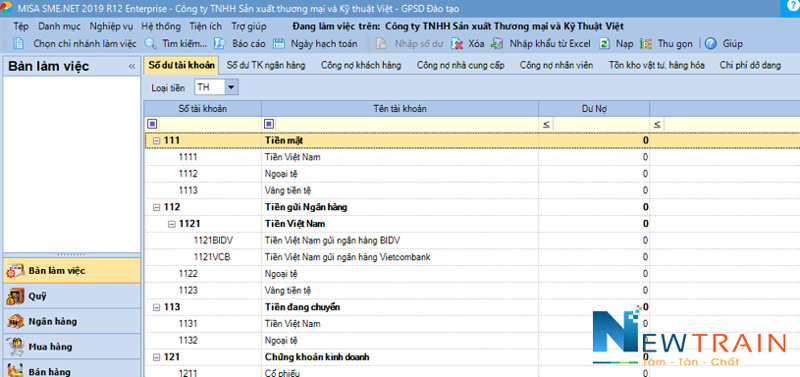This screenshot has width=800, height=377.
Task: Click the Tên tài khoản filter icon
Action: pyautogui.click(x=269, y=123)
